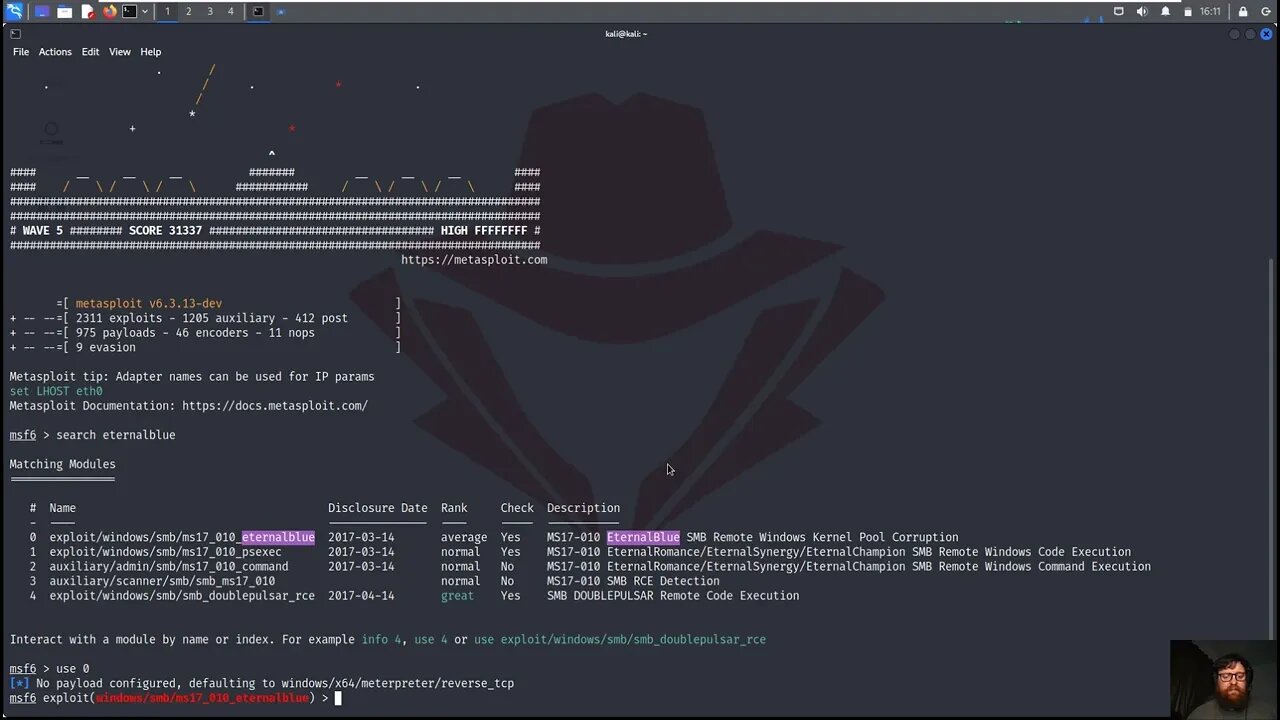Click auxiliary/scanner/smb/smb_ms17_010 module name
The image size is (1280, 720).
click(162, 581)
